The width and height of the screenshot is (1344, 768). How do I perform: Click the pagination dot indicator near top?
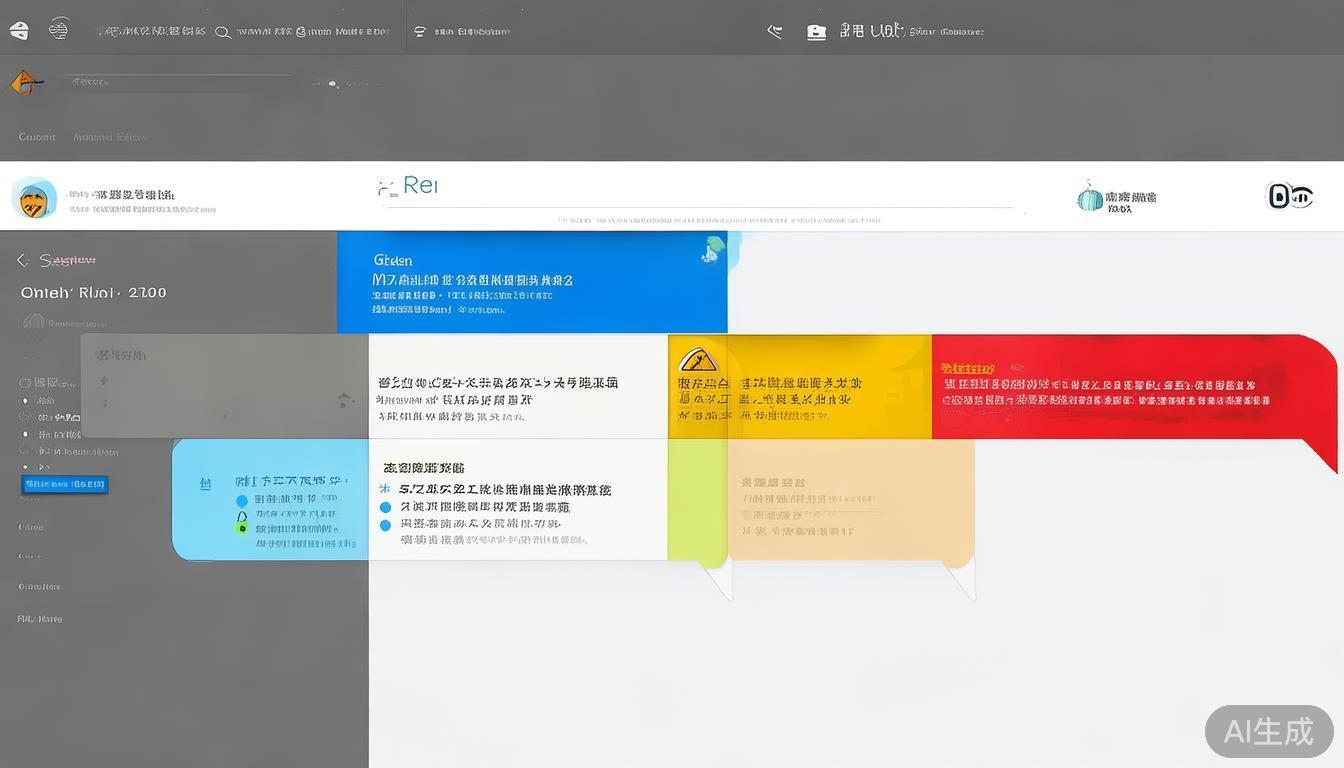pyautogui.click(x=333, y=84)
